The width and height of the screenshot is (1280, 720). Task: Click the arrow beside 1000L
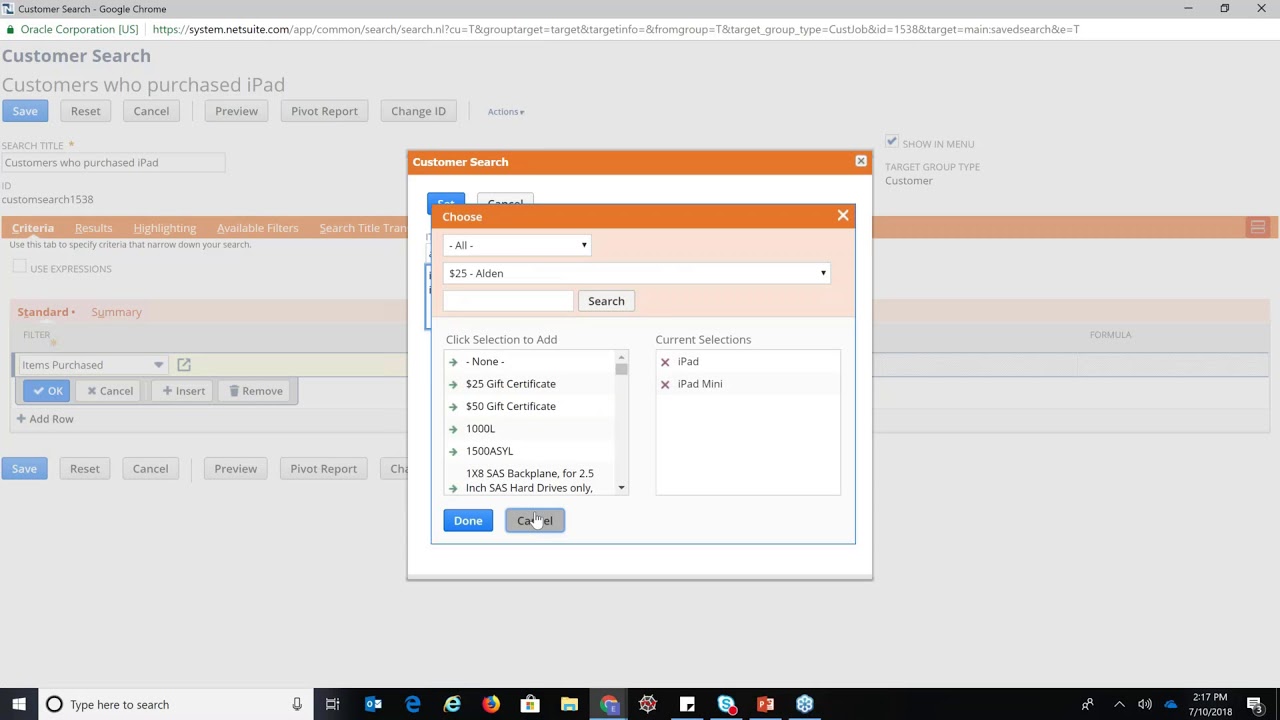453,429
